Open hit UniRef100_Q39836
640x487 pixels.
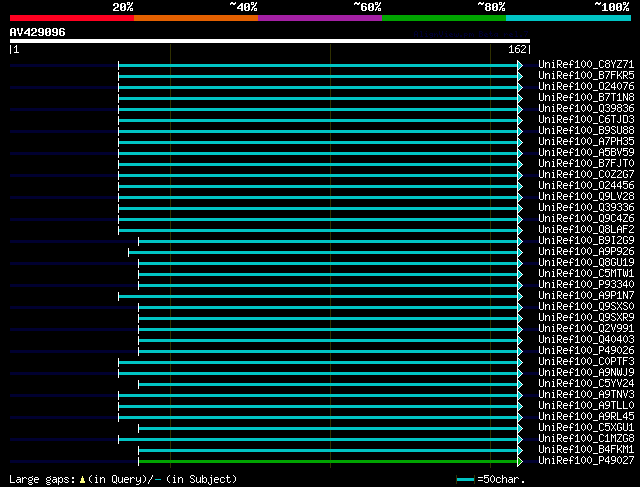pos(586,109)
